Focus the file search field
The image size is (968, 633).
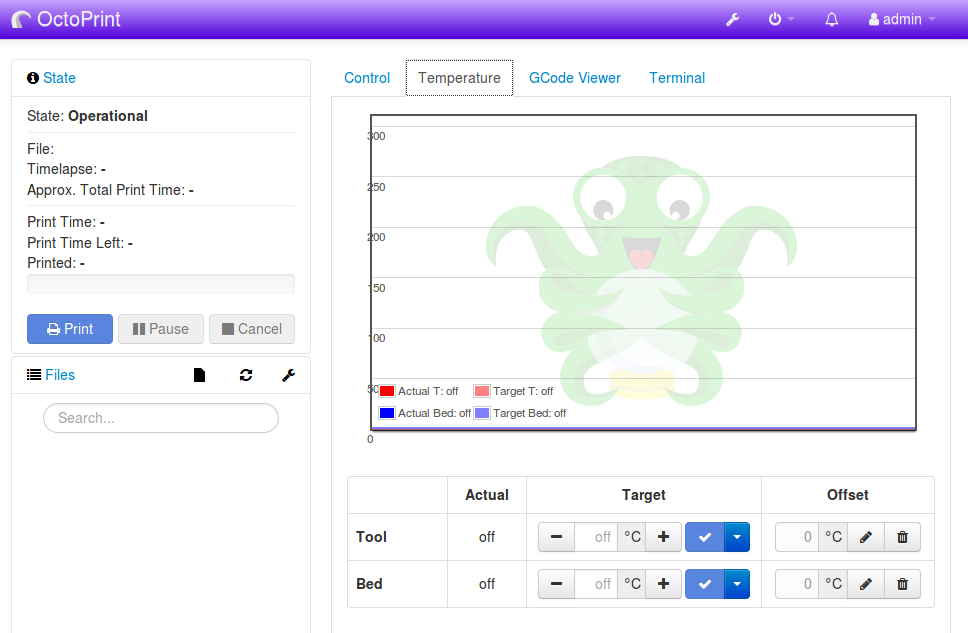point(161,418)
